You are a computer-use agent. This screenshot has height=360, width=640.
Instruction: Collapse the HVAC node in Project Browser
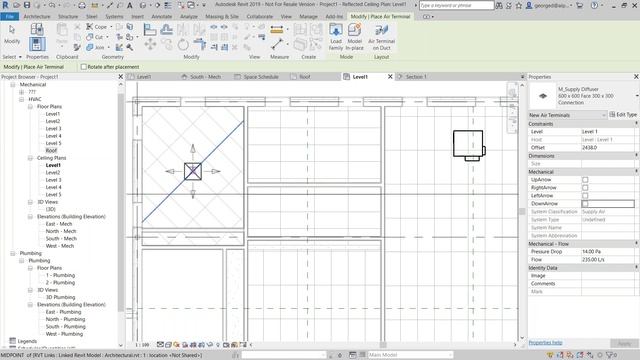click(21, 100)
